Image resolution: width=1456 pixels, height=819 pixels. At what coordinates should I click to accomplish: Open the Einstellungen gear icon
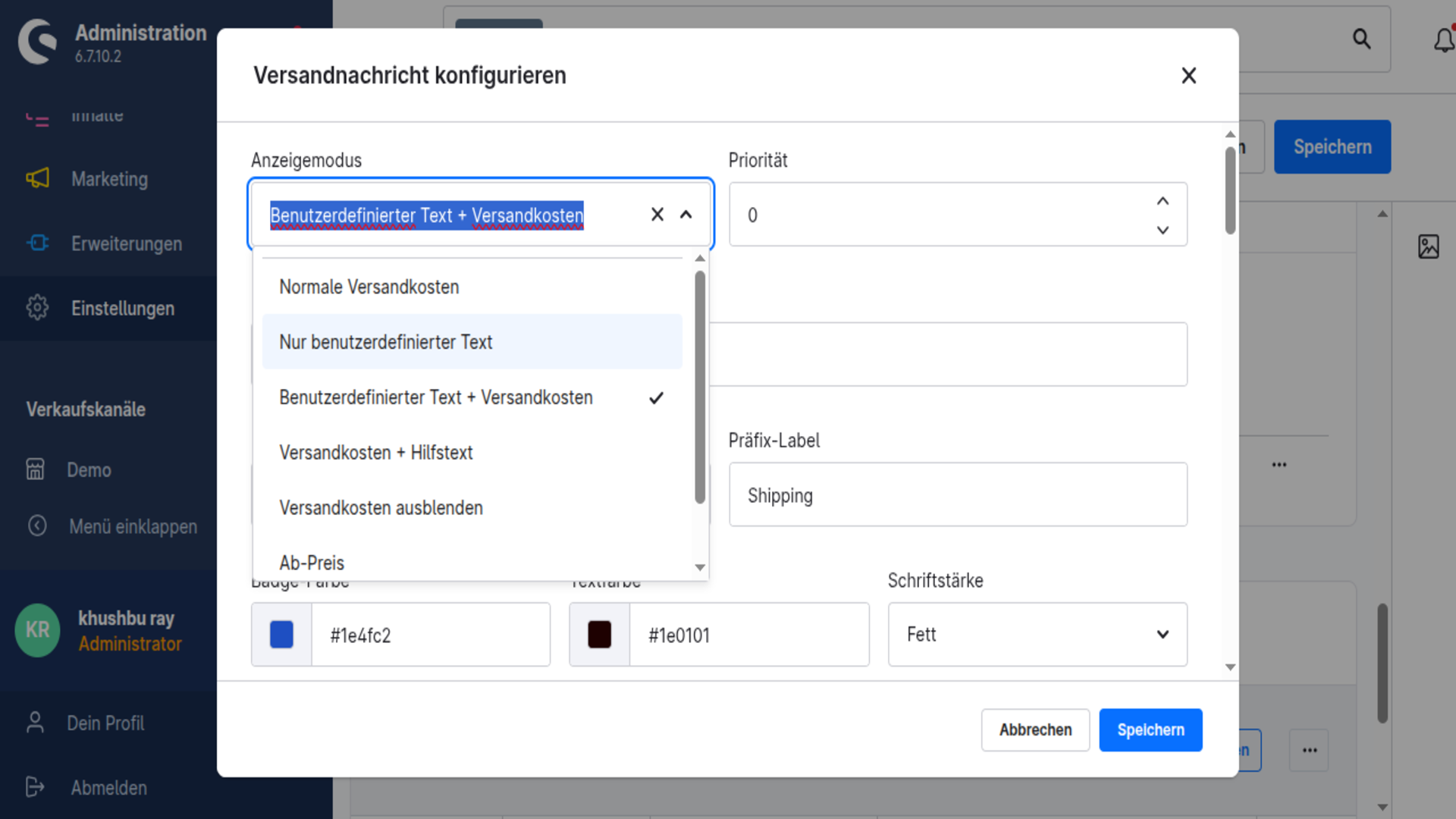[37, 307]
